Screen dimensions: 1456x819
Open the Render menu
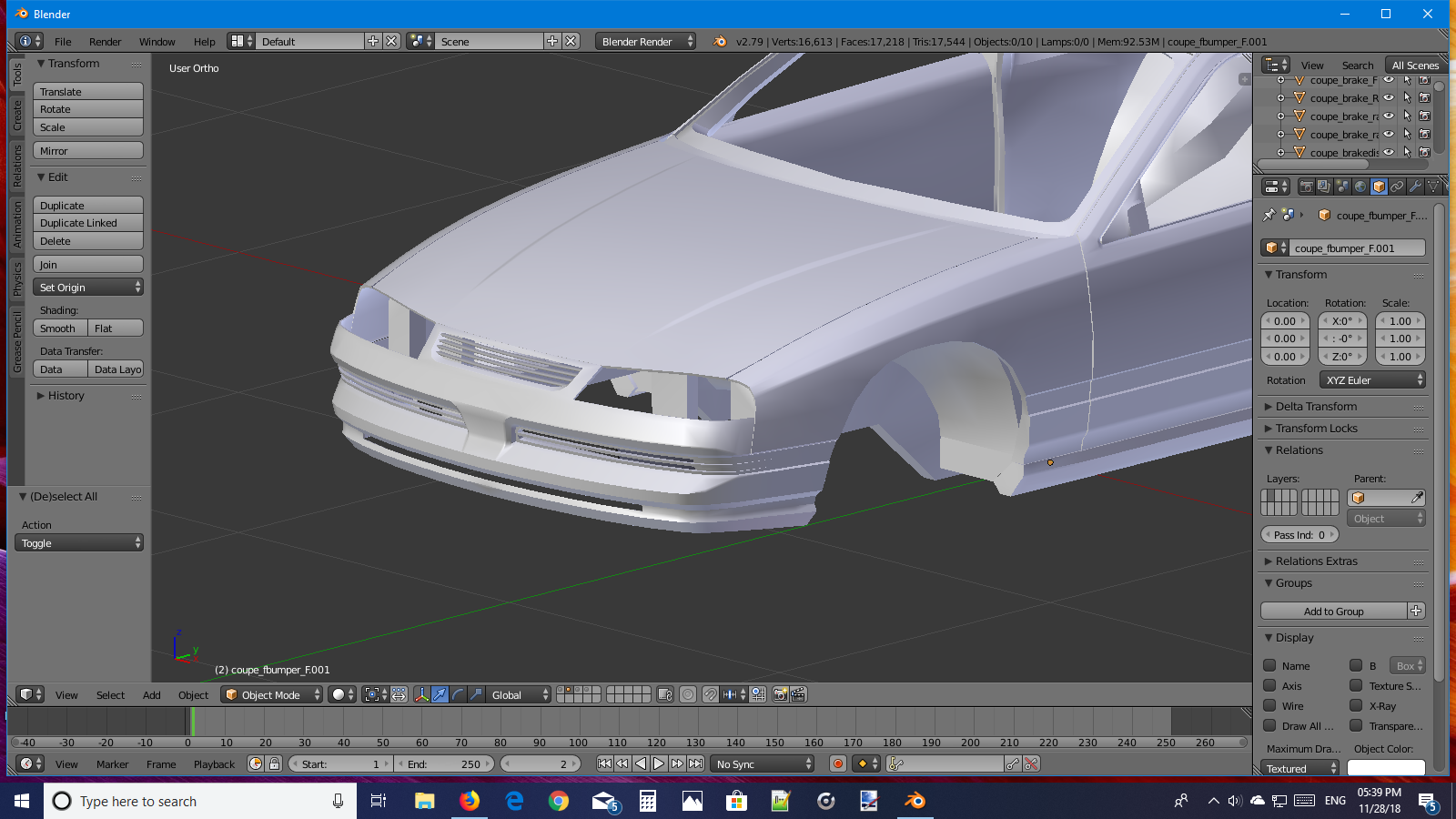pos(105,42)
